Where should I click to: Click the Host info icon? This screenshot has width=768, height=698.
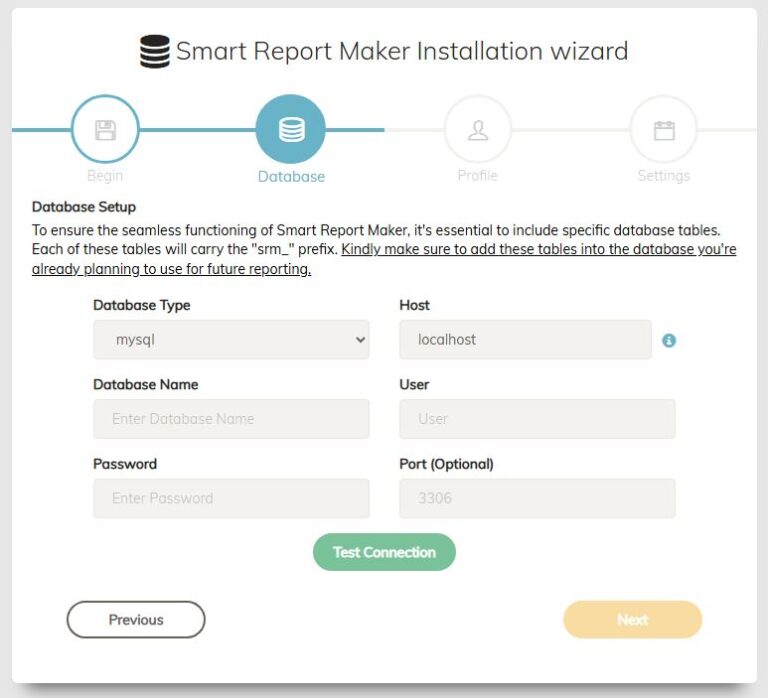point(669,340)
